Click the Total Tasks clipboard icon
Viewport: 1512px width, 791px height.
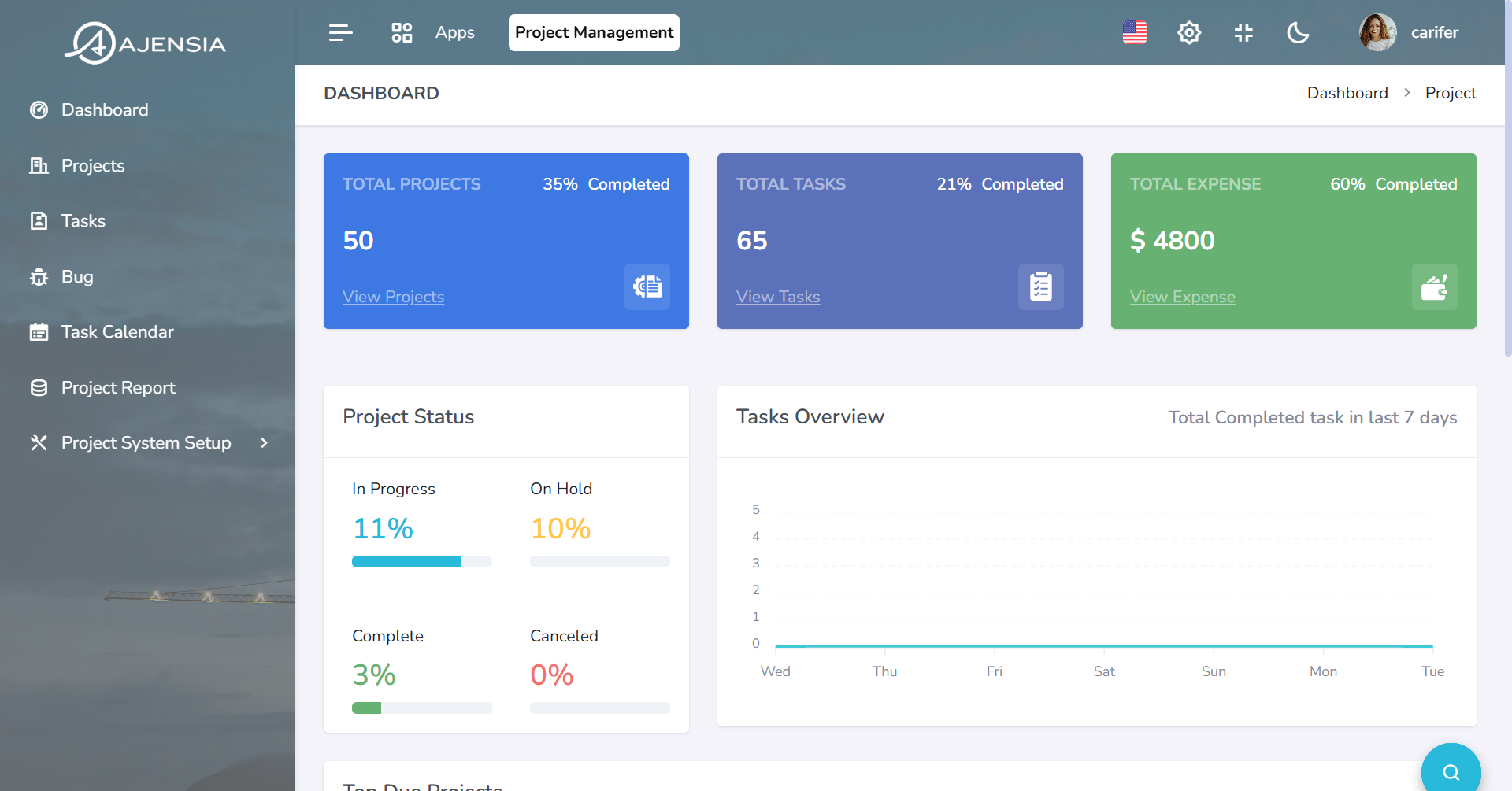pyautogui.click(x=1040, y=286)
